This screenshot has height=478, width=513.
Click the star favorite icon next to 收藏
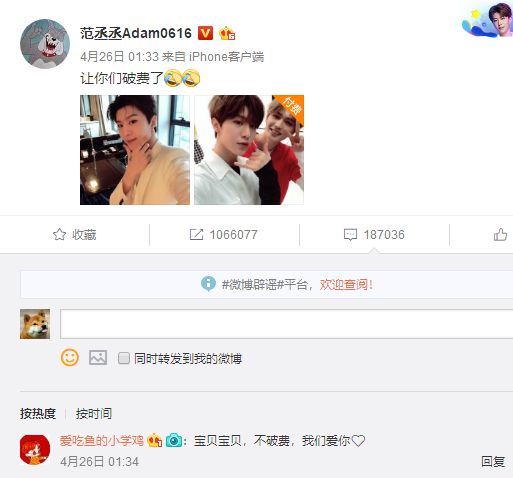pos(59,235)
